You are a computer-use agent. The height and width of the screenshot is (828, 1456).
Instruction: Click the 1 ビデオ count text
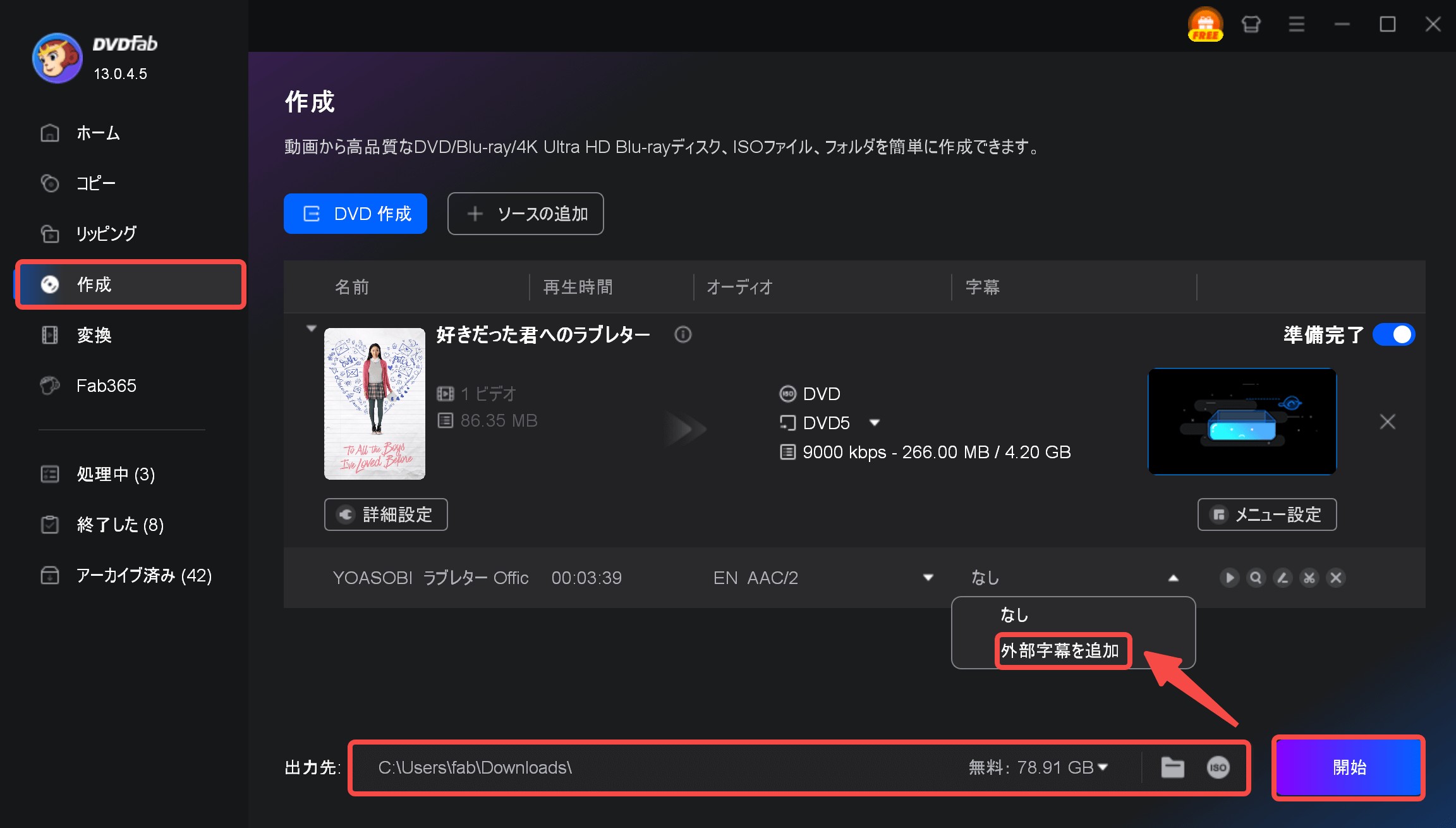[488, 394]
